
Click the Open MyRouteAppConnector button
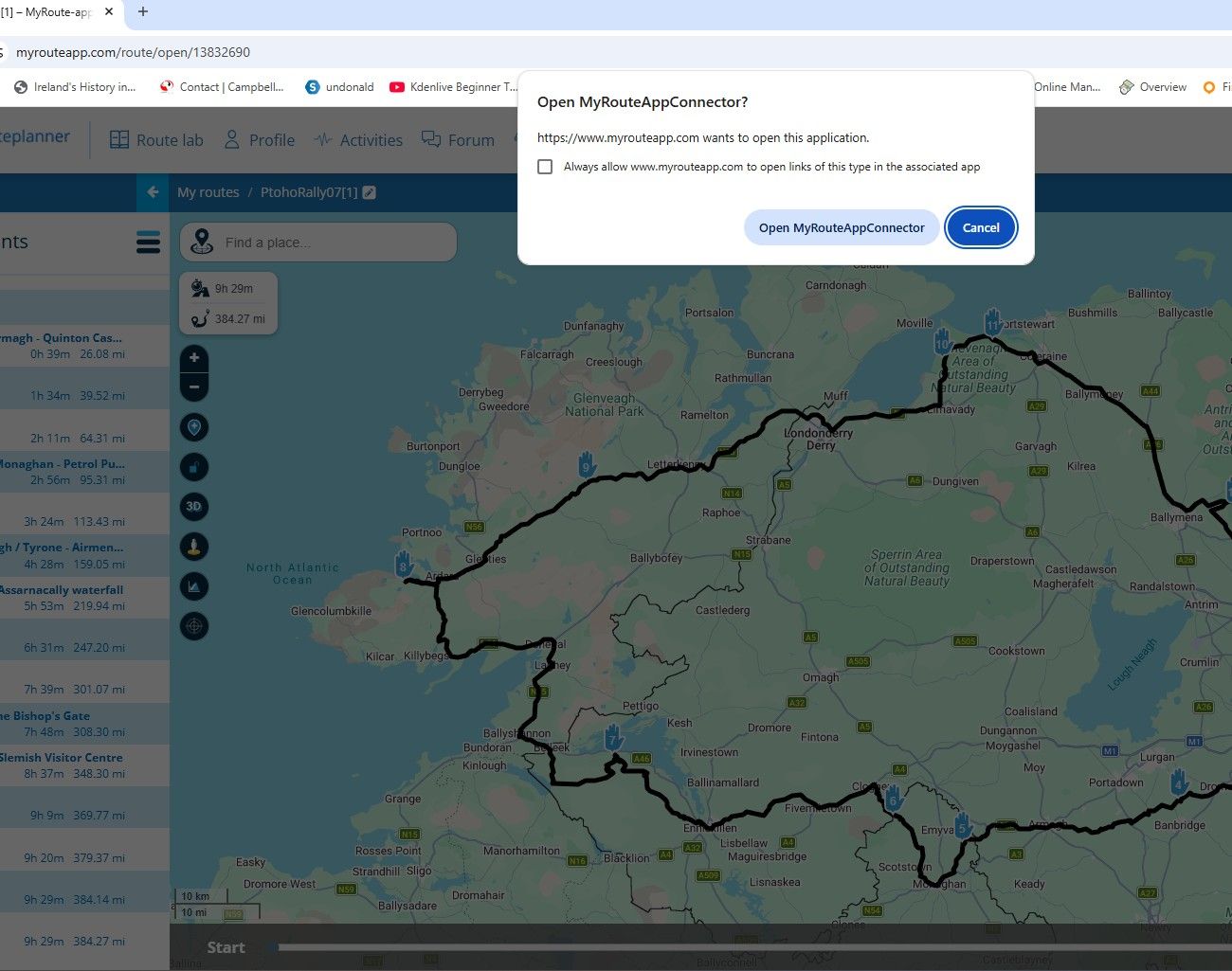[x=842, y=227]
